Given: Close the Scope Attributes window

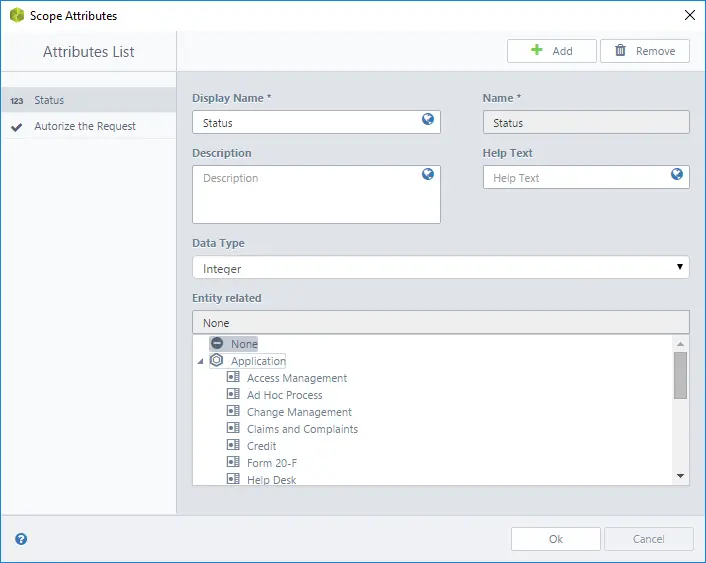Looking at the screenshot, I should [689, 15].
